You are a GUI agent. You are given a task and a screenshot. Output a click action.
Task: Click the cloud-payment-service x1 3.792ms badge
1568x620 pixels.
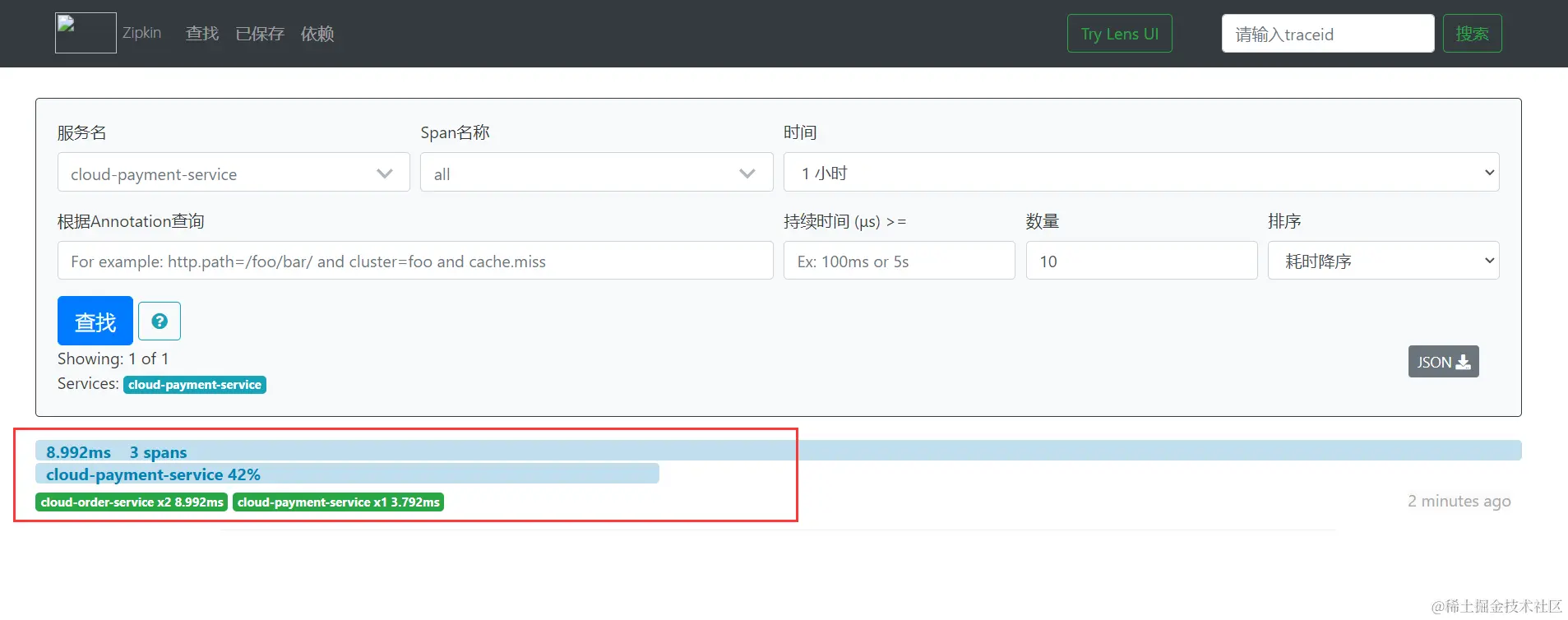[339, 502]
